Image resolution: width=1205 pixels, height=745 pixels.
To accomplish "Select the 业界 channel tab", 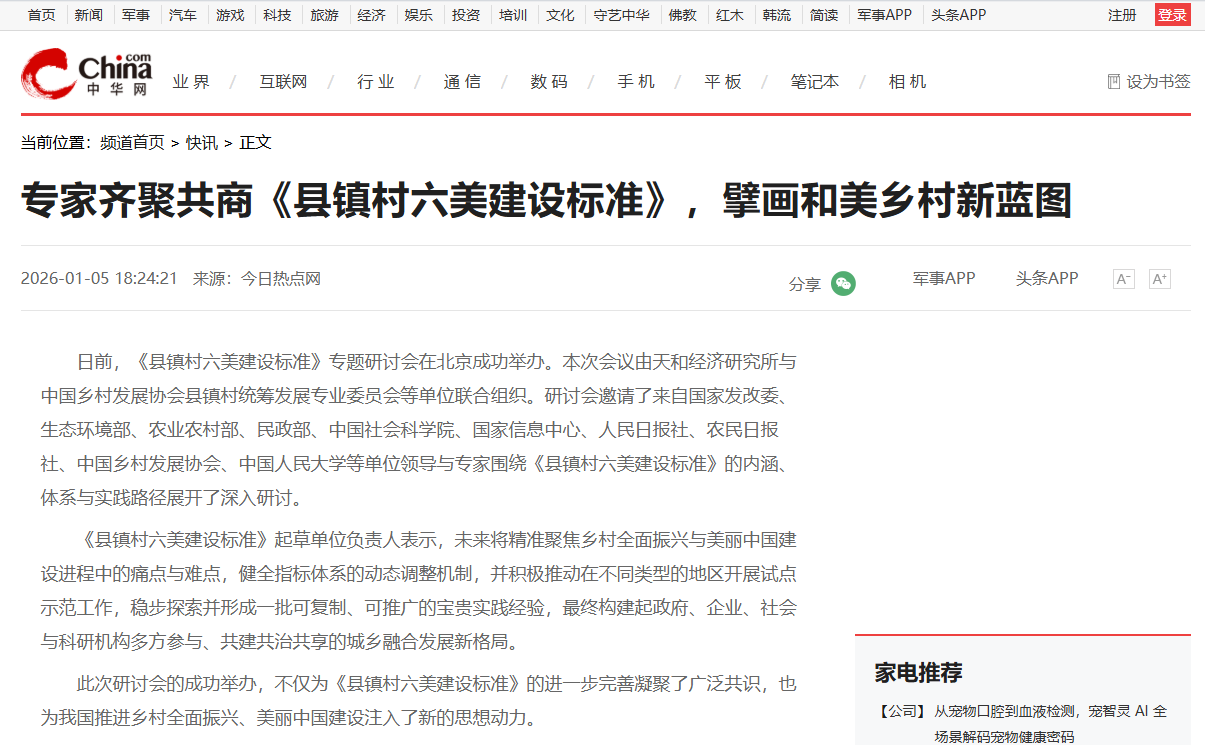I will point(191,82).
